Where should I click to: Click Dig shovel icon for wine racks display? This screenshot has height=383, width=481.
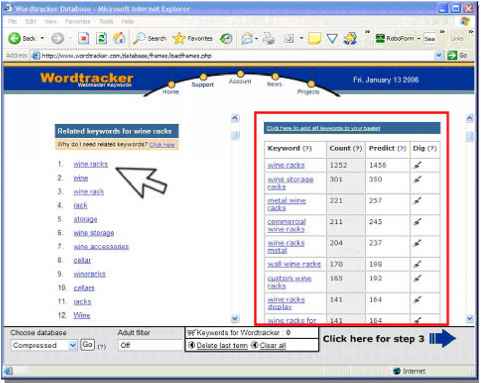418,300
